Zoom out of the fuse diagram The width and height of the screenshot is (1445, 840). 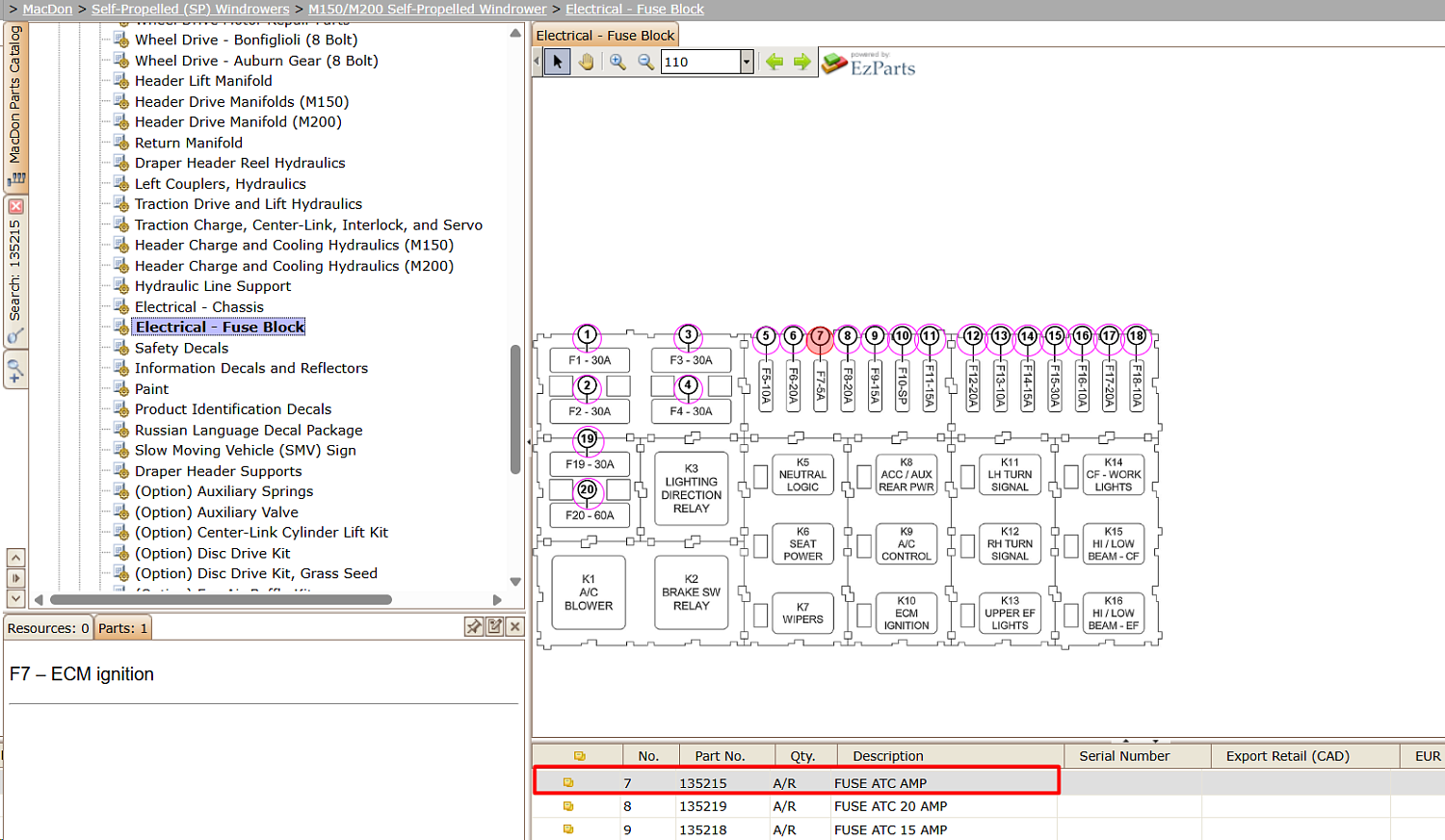645,62
